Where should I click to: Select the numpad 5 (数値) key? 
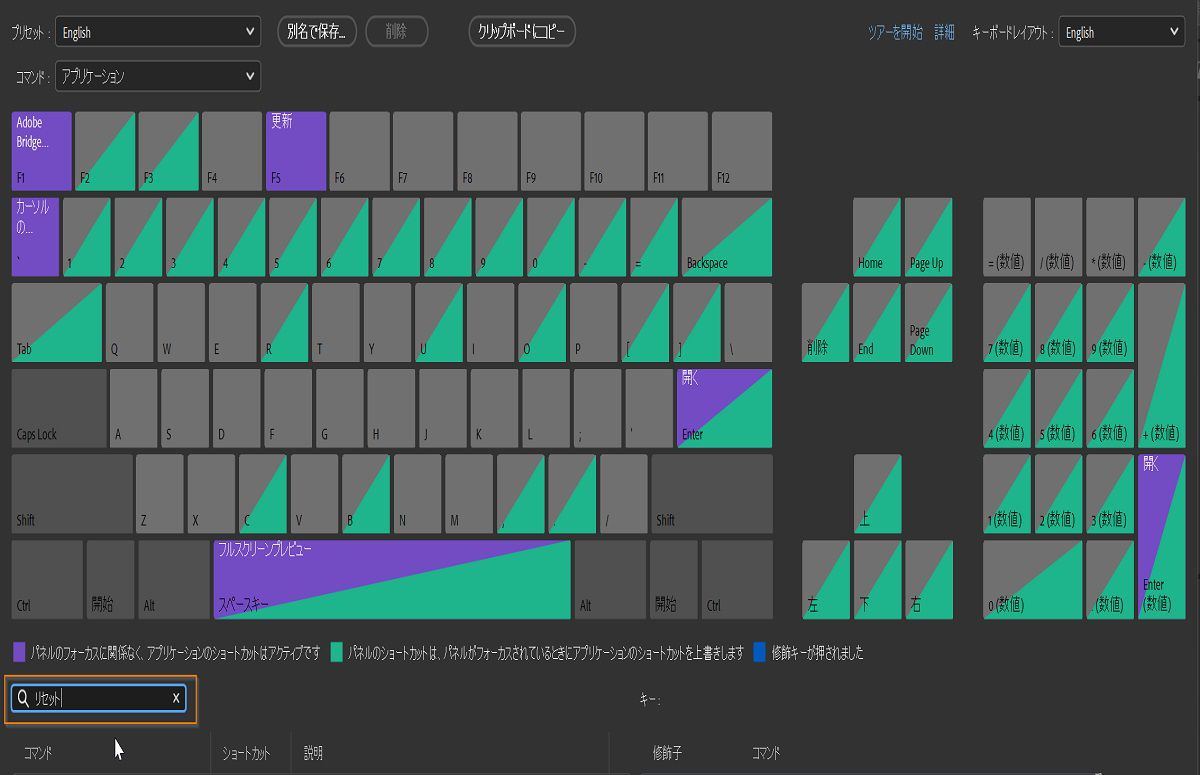pyautogui.click(x=1058, y=408)
